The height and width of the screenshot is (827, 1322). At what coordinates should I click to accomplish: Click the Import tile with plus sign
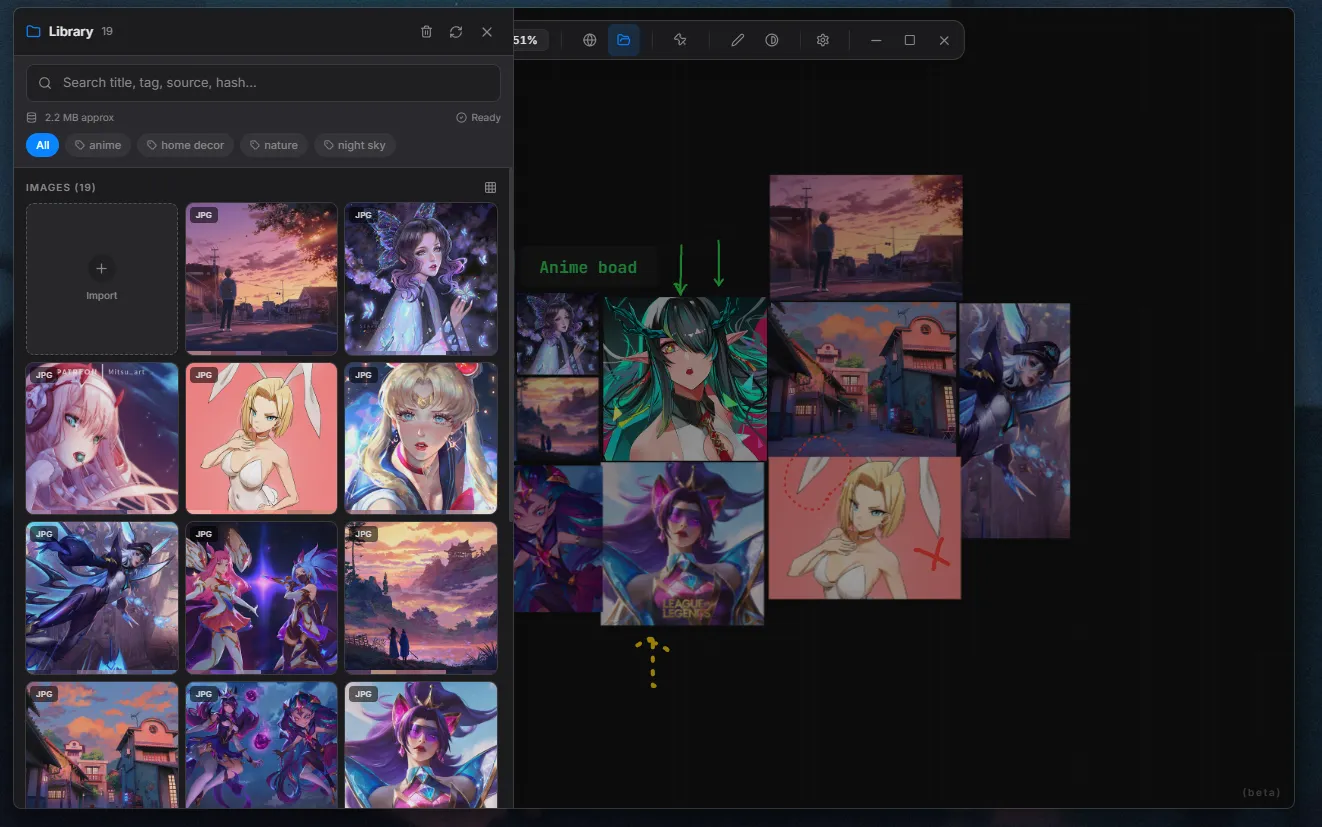tap(102, 279)
